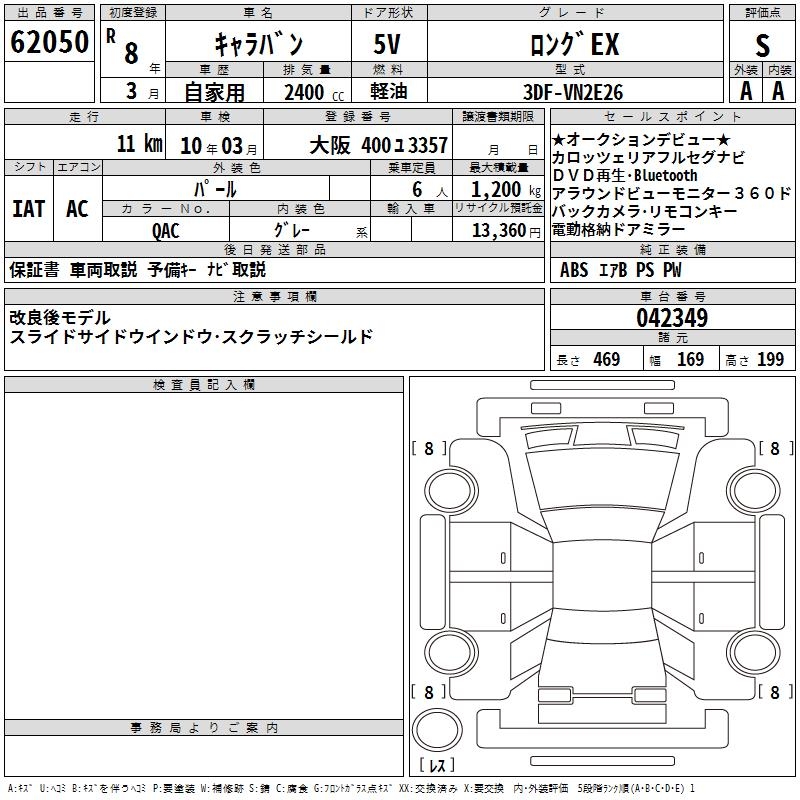Select car name キャラバン

tap(259, 44)
